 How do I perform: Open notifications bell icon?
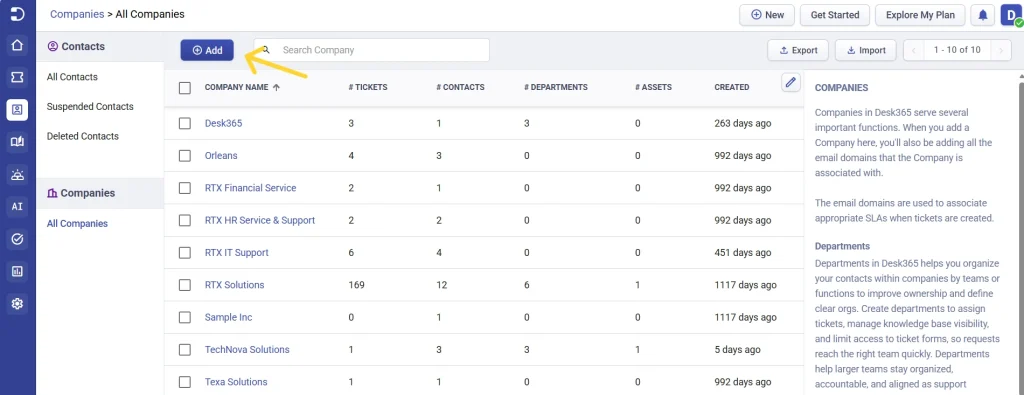tap(983, 15)
